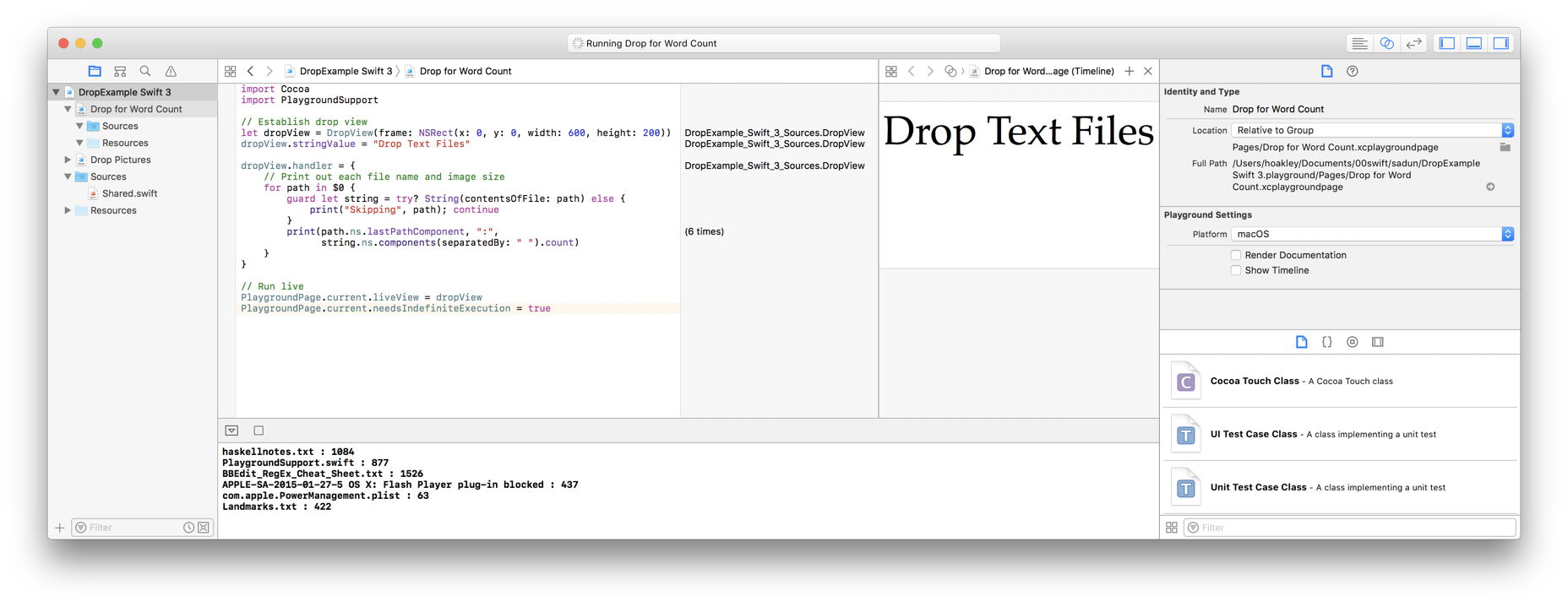Open the Platform macOS dropdown

click(x=1372, y=234)
